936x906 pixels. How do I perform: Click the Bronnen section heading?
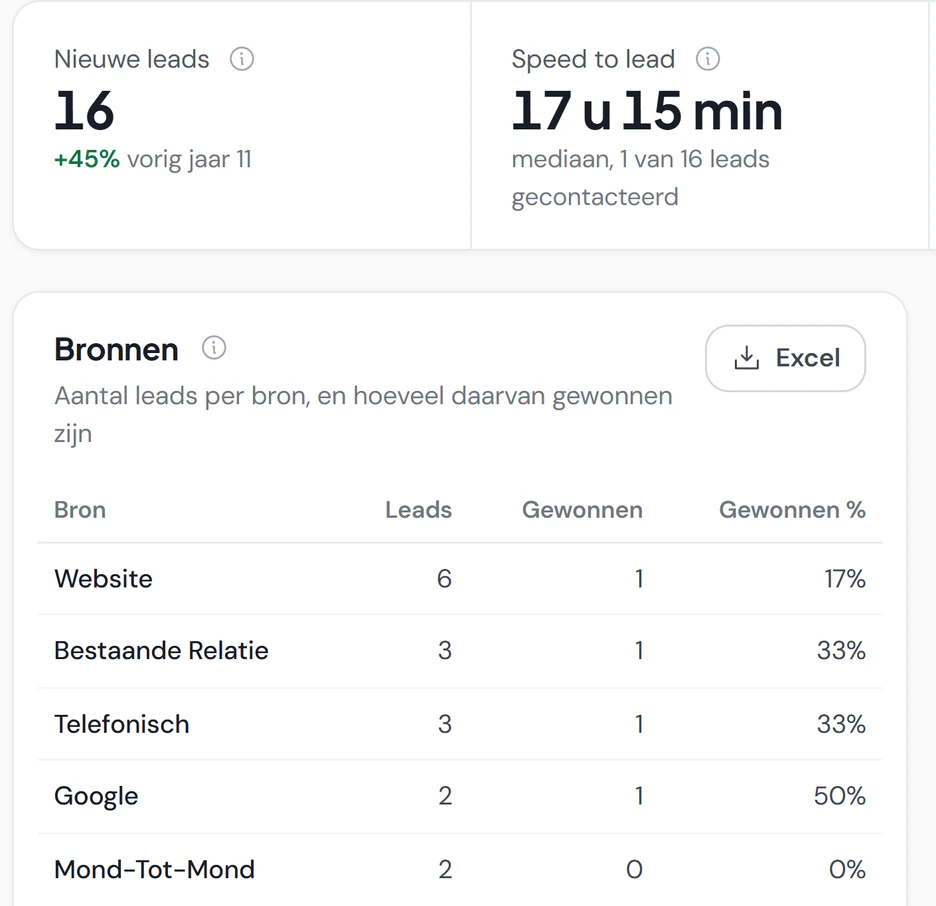click(x=116, y=349)
